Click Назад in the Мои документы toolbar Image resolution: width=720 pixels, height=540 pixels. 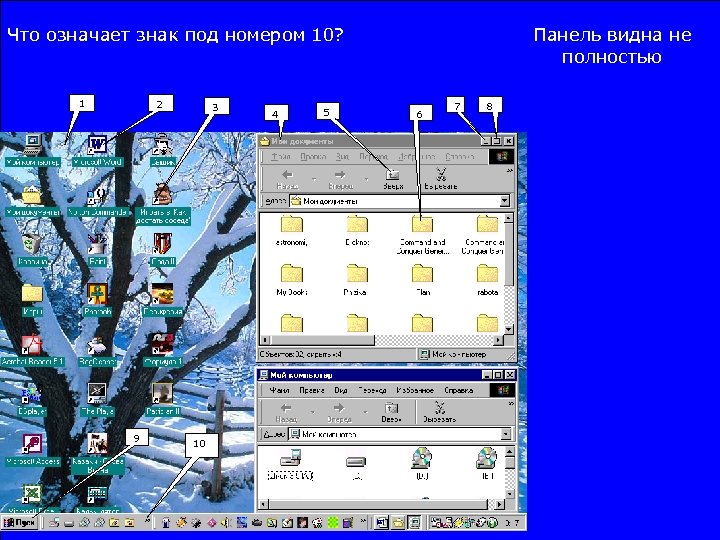[x=288, y=179]
